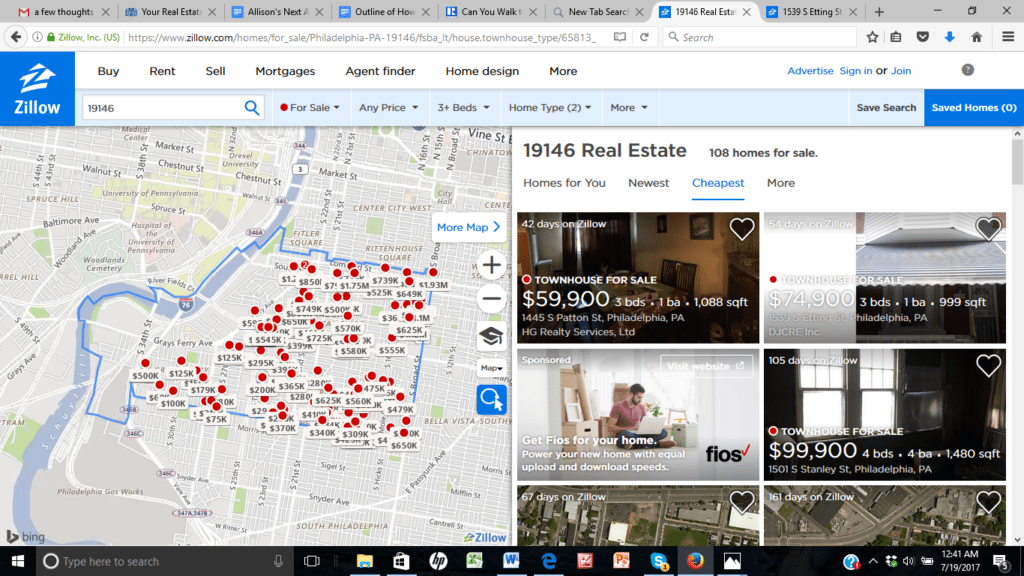Select the Homes for You tab
Screen dimensions: 1024x576
[564, 183]
